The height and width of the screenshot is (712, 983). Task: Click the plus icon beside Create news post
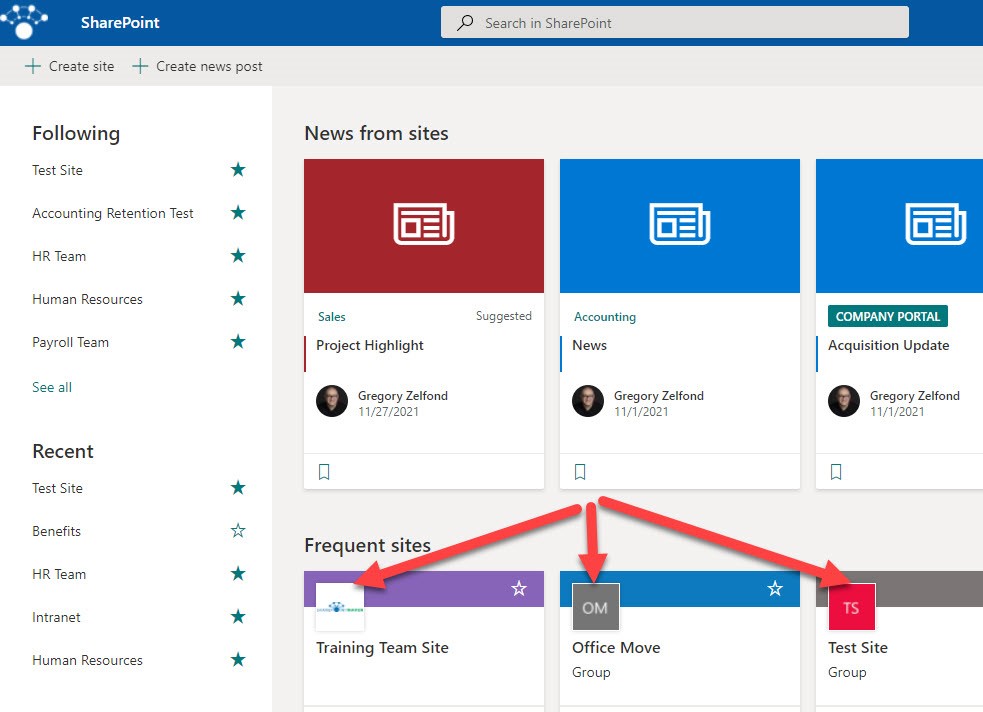[140, 66]
